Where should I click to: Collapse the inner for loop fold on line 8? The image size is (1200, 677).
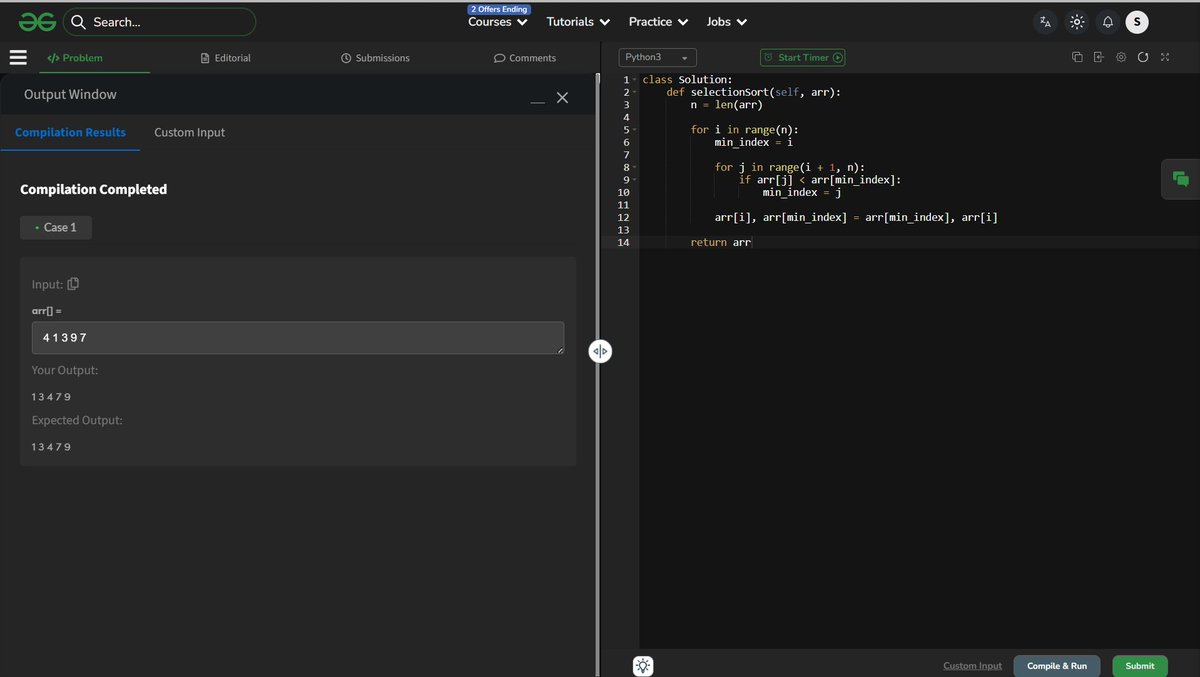(x=634, y=167)
